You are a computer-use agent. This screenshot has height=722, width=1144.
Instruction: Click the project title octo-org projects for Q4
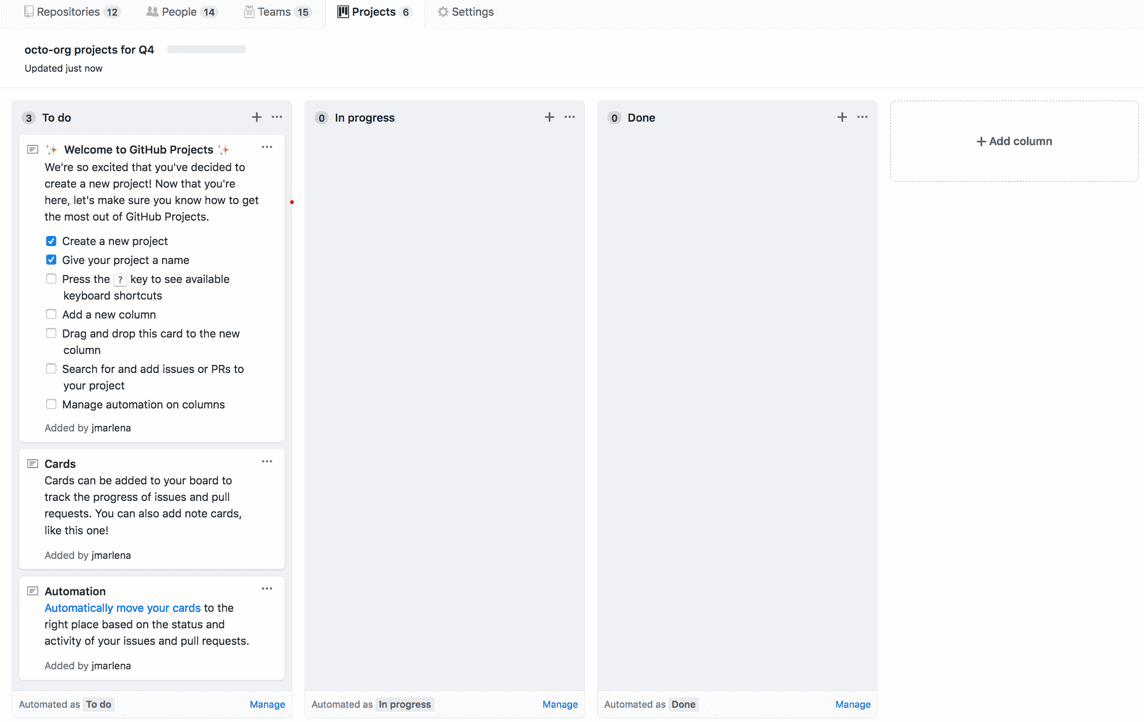click(x=89, y=50)
